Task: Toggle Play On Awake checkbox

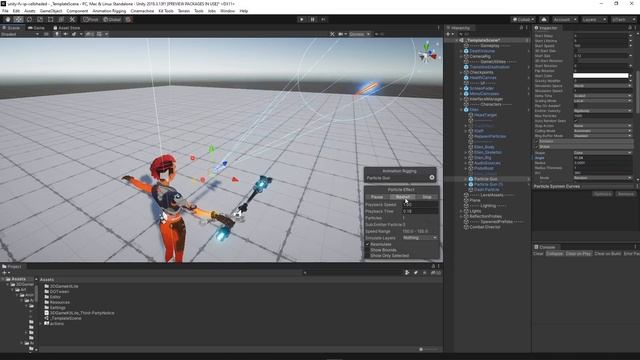Action: pos(576,106)
